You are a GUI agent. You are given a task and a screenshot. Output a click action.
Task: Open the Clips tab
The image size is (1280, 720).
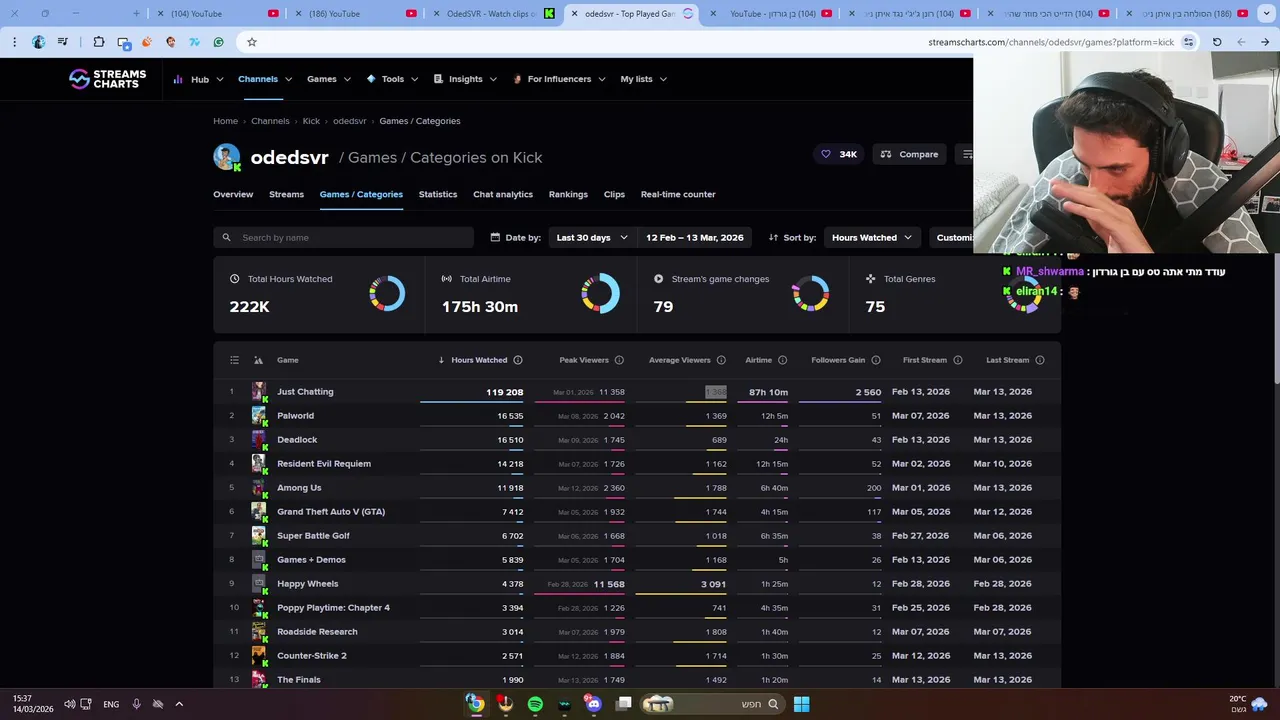pyautogui.click(x=614, y=194)
